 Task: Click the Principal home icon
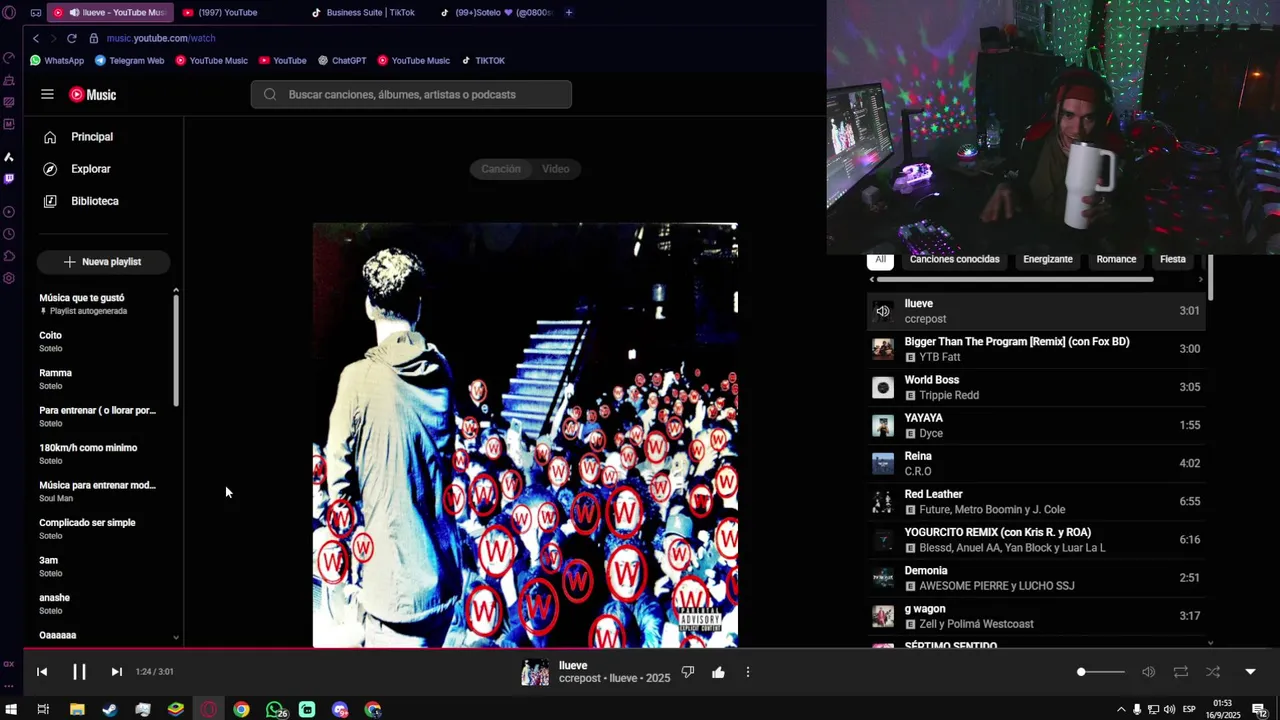click(x=50, y=137)
